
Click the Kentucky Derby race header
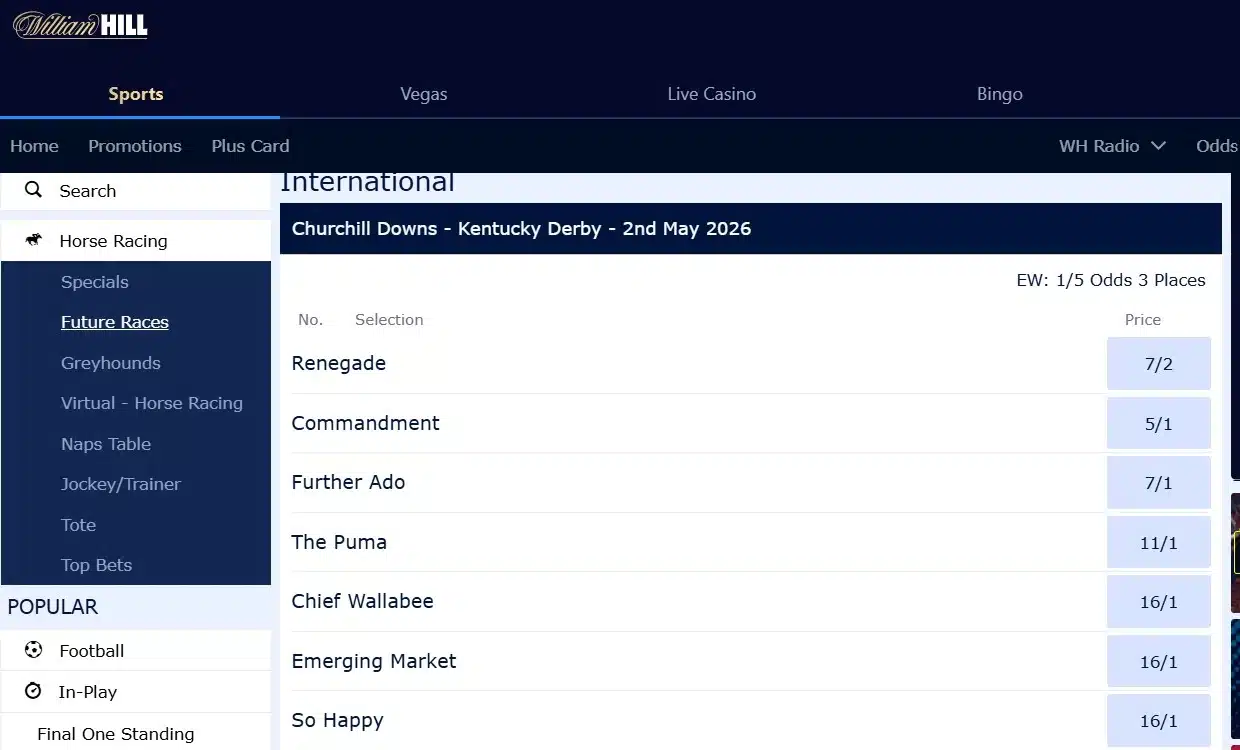pos(751,229)
